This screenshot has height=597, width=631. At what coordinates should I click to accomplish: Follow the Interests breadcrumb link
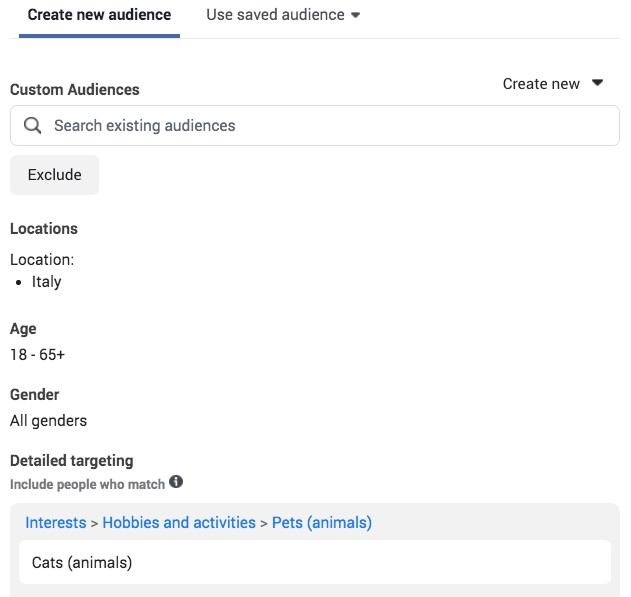pos(56,523)
